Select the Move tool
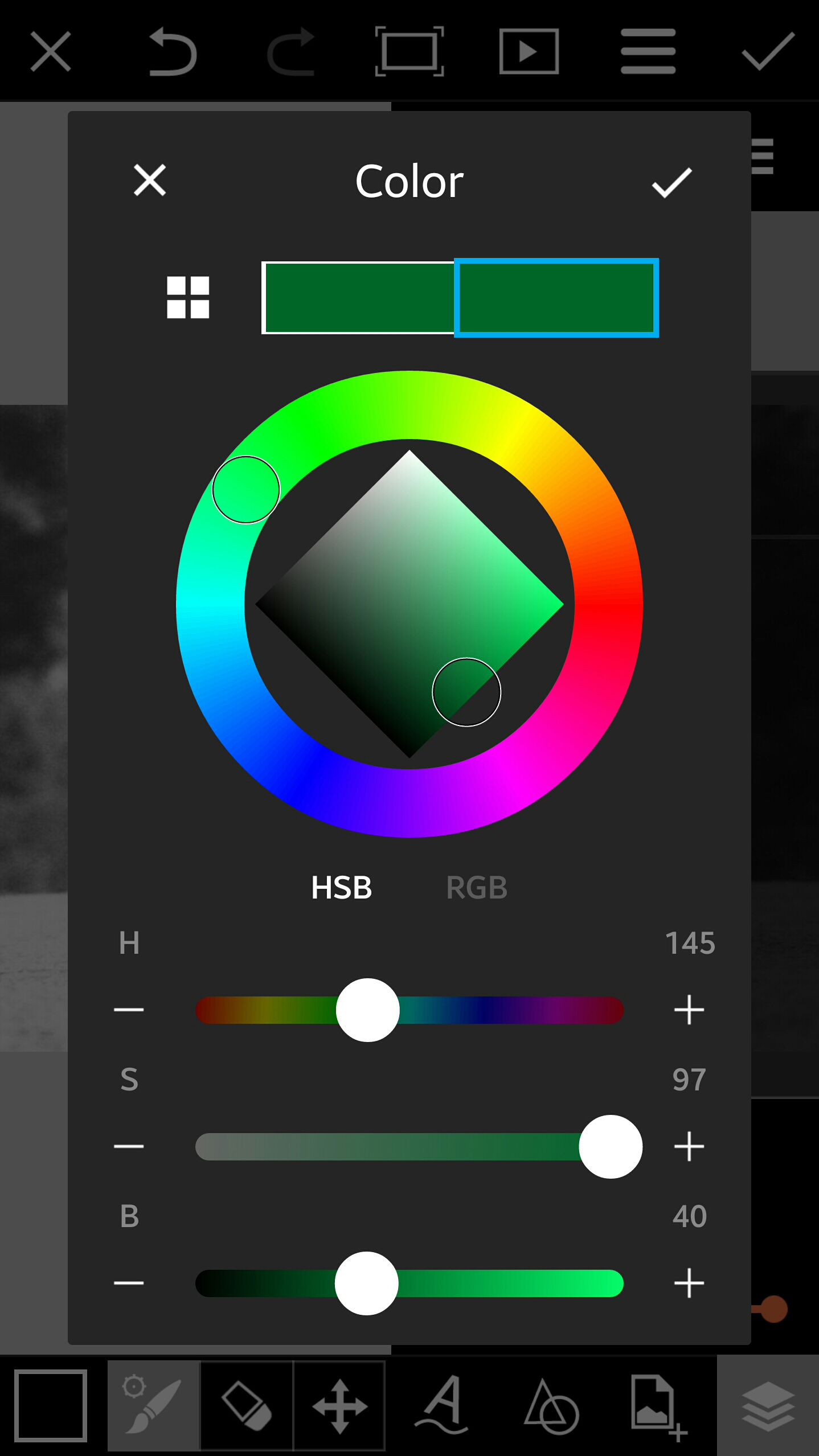Image resolution: width=819 pixels, height=1456 pixels. coord(339,1405)
